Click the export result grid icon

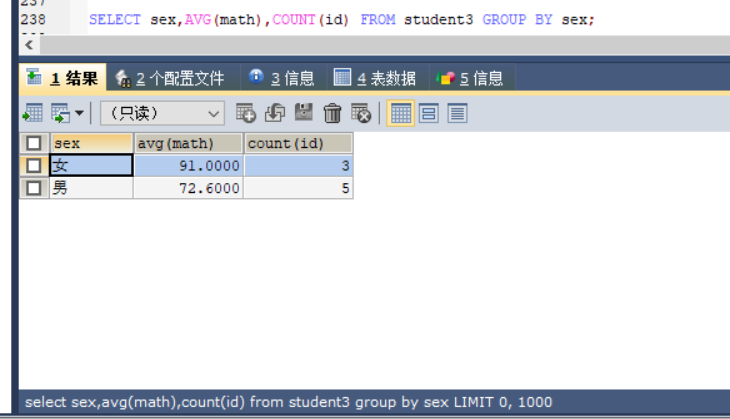[33, 113]
